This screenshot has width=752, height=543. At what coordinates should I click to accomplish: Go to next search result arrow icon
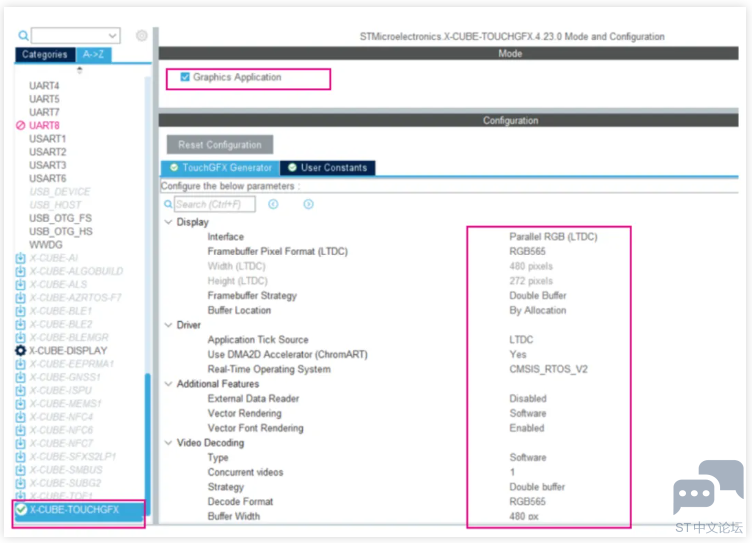(x=308, y=204)
